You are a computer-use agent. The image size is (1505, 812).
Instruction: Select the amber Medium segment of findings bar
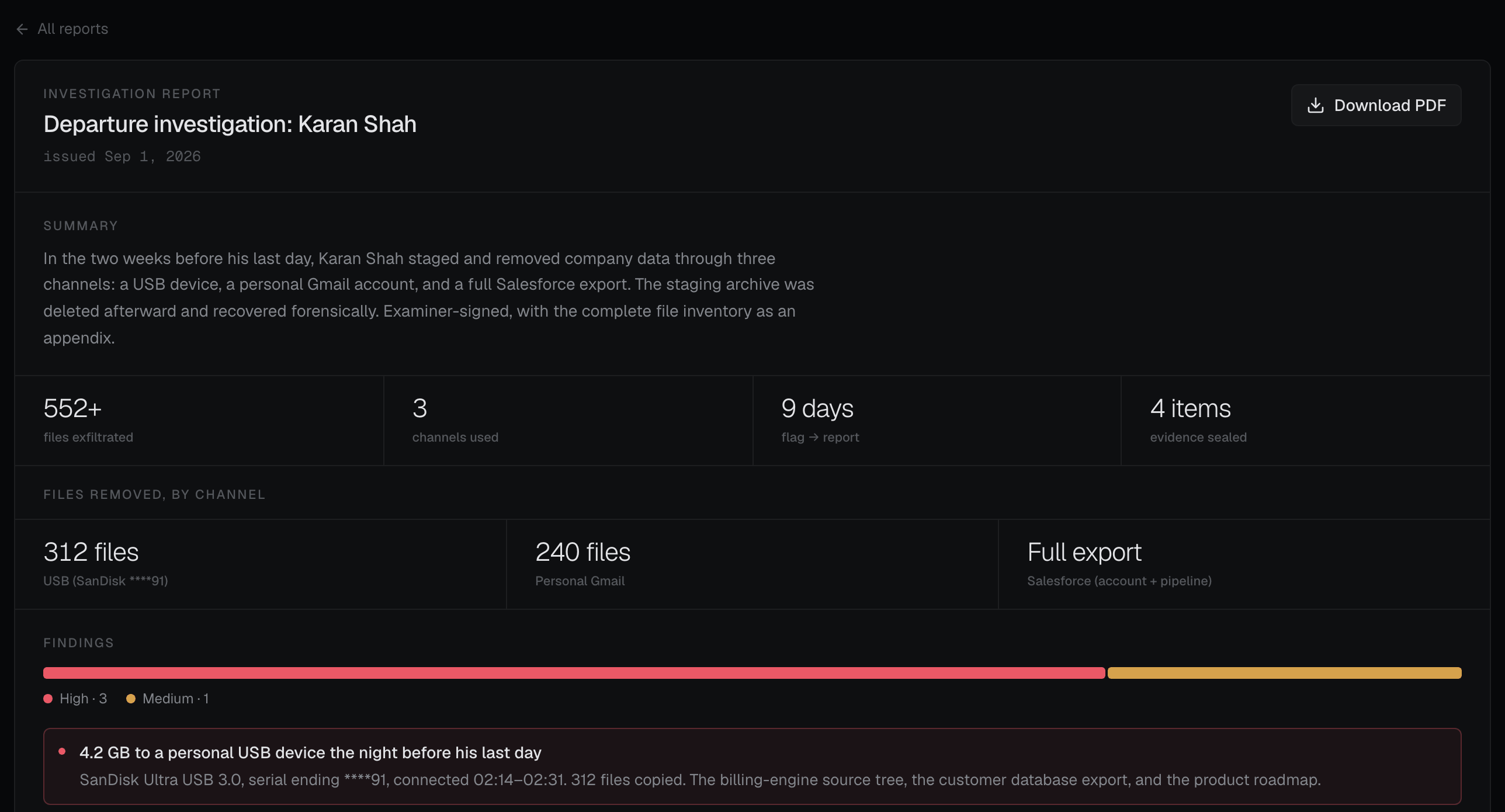[x=1284, y=673]
